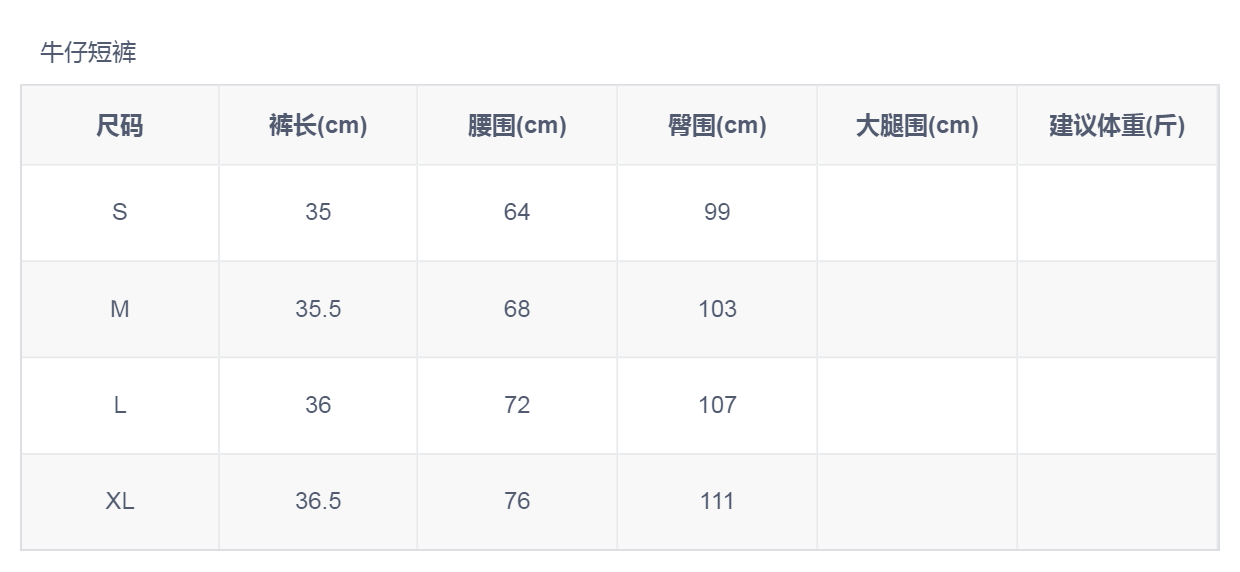Select the 尺码 column header
Screen dimensions: 1240x572
(x=120, y=126)
